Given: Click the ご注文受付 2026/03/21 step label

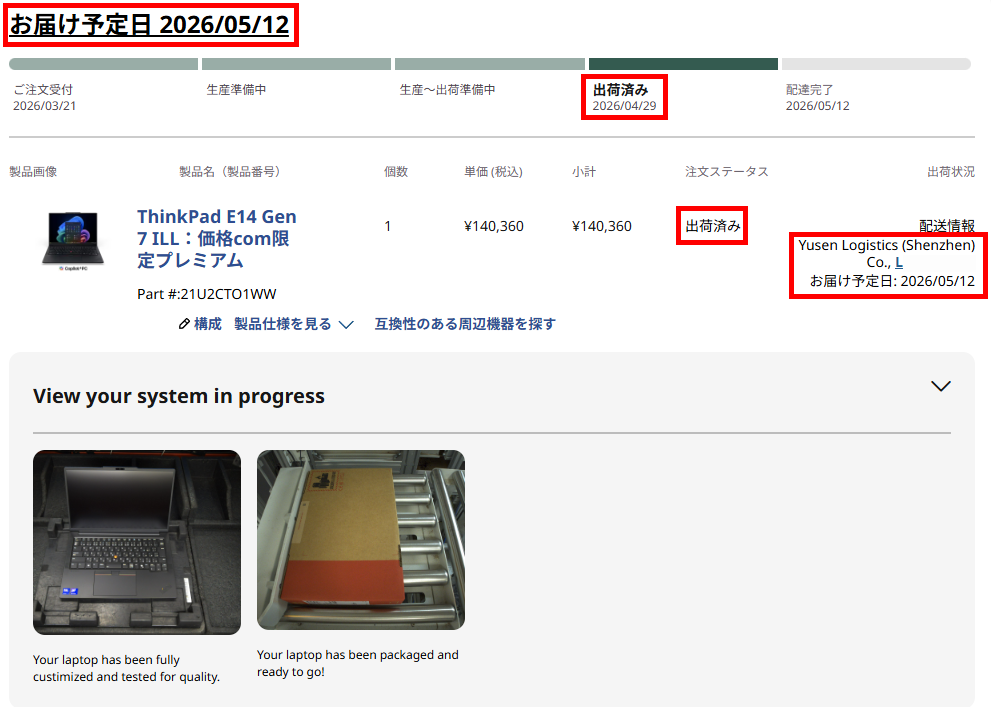Looking at the screenshot, I should tap(44, 98).
